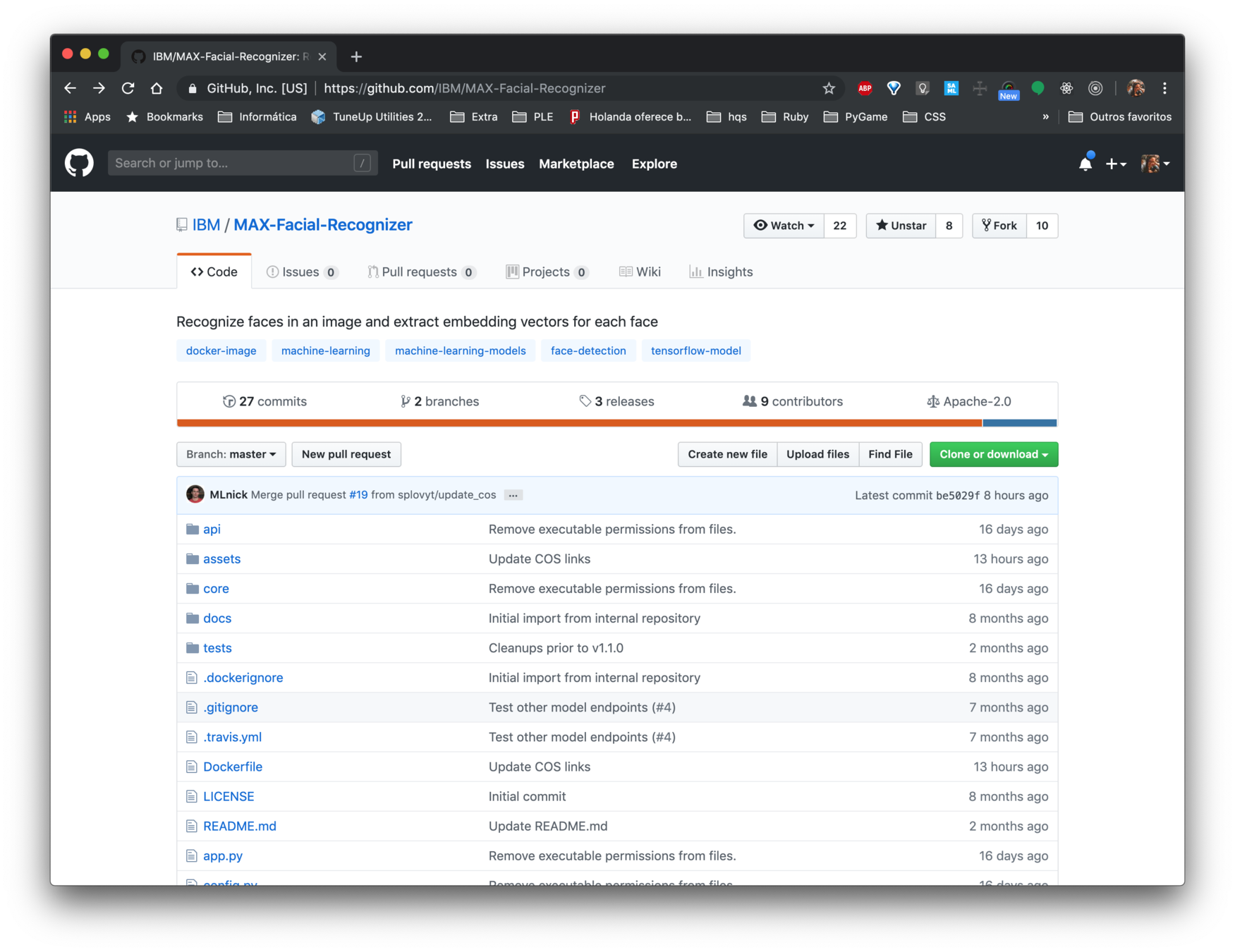
Task: Click the browser home icon
Action: tap(157, 88)
